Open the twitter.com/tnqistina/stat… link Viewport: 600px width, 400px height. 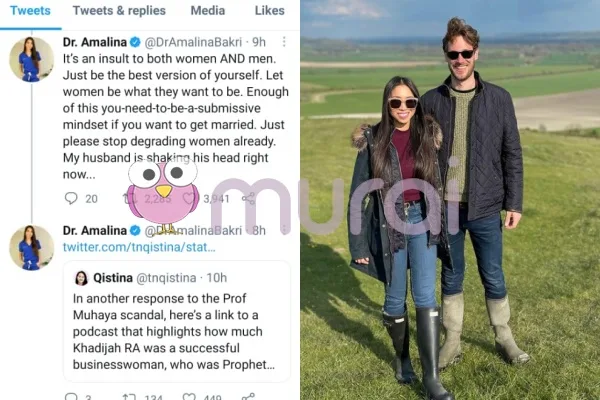point(139,247)
